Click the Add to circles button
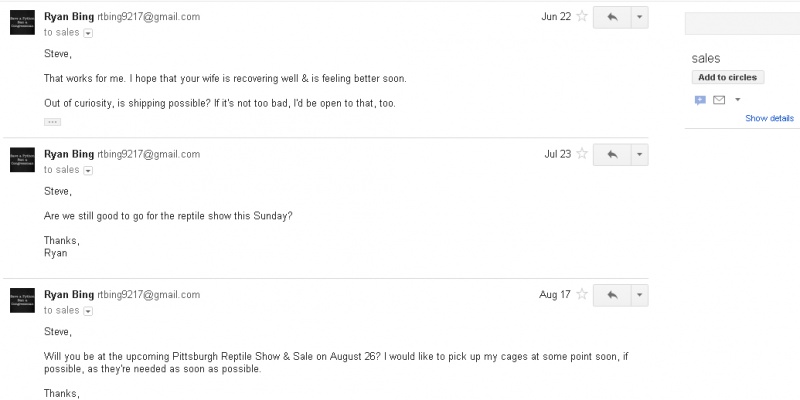The height and width of the screenshot is (400, 800). click(728, 78)
